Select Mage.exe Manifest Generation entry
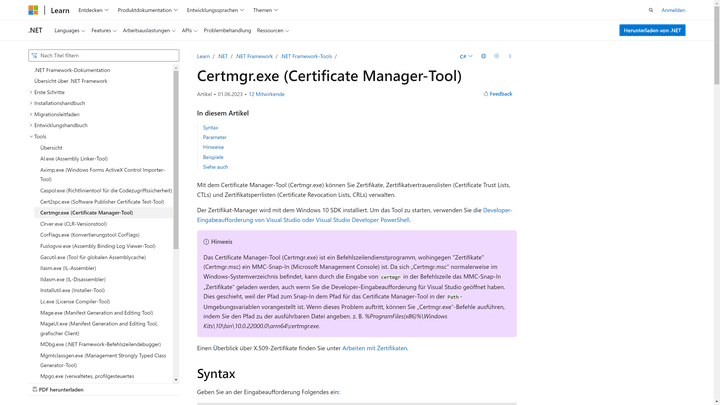Image resolution: width=720 pixels, height=405 pixels. tap(96, 313)
